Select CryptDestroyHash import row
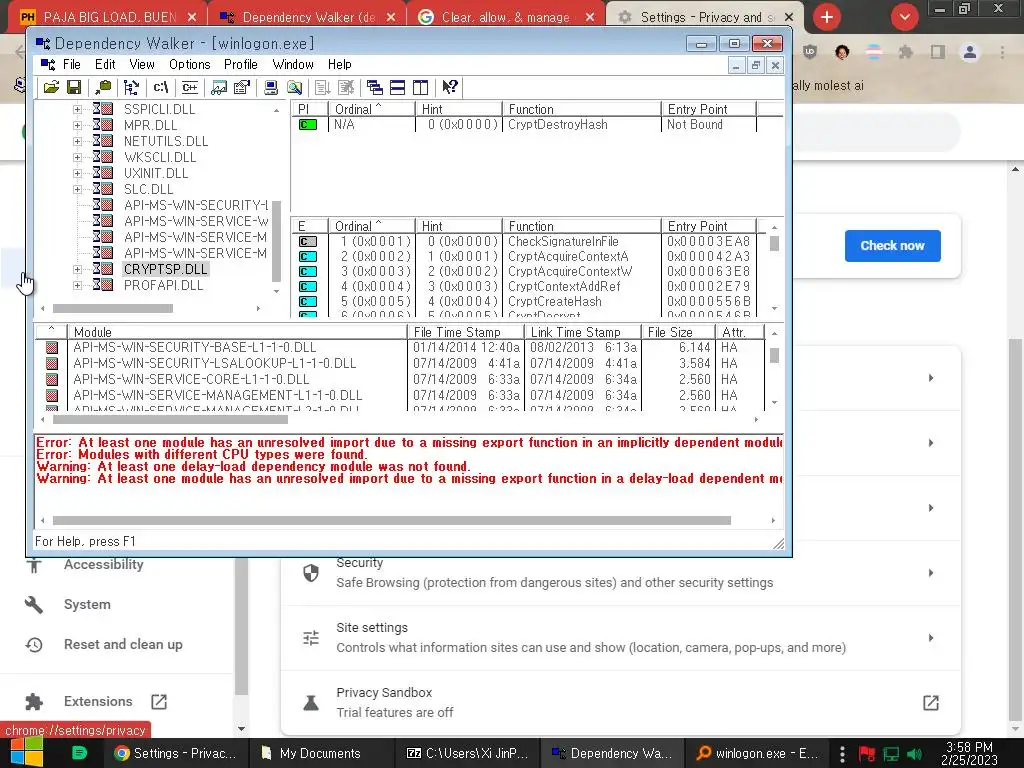Screen dimensions: 1024x768 tap(524, 125)
